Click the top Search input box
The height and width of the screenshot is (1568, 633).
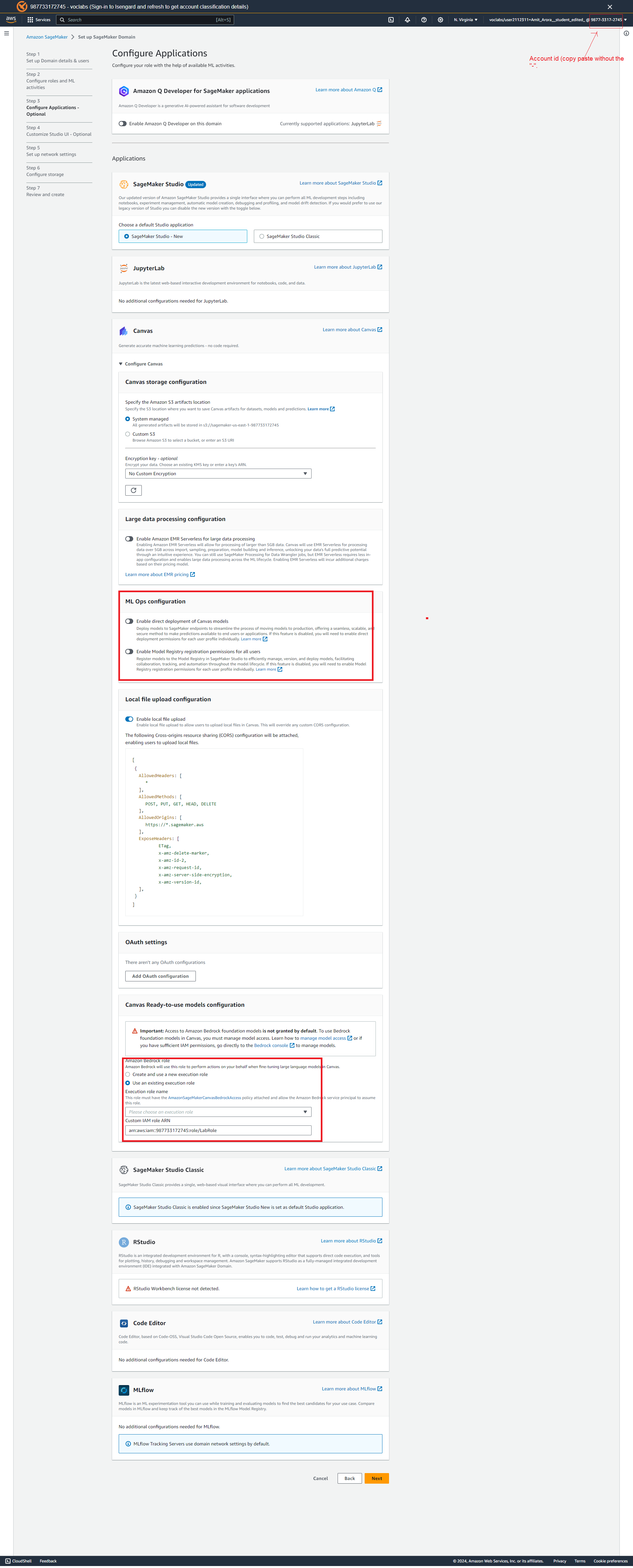tap(145, 19)
